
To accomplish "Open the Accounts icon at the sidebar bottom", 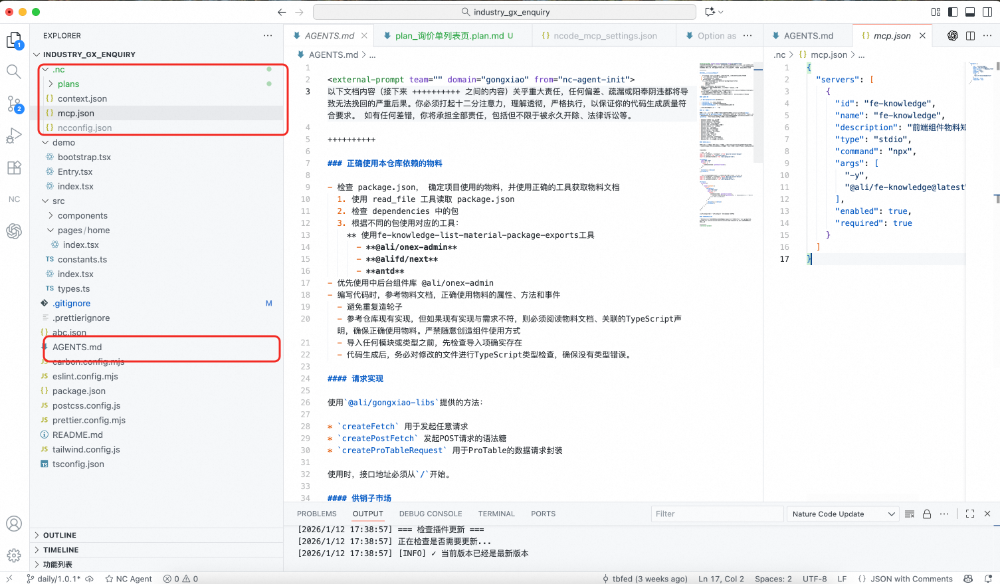I will 13,522.
